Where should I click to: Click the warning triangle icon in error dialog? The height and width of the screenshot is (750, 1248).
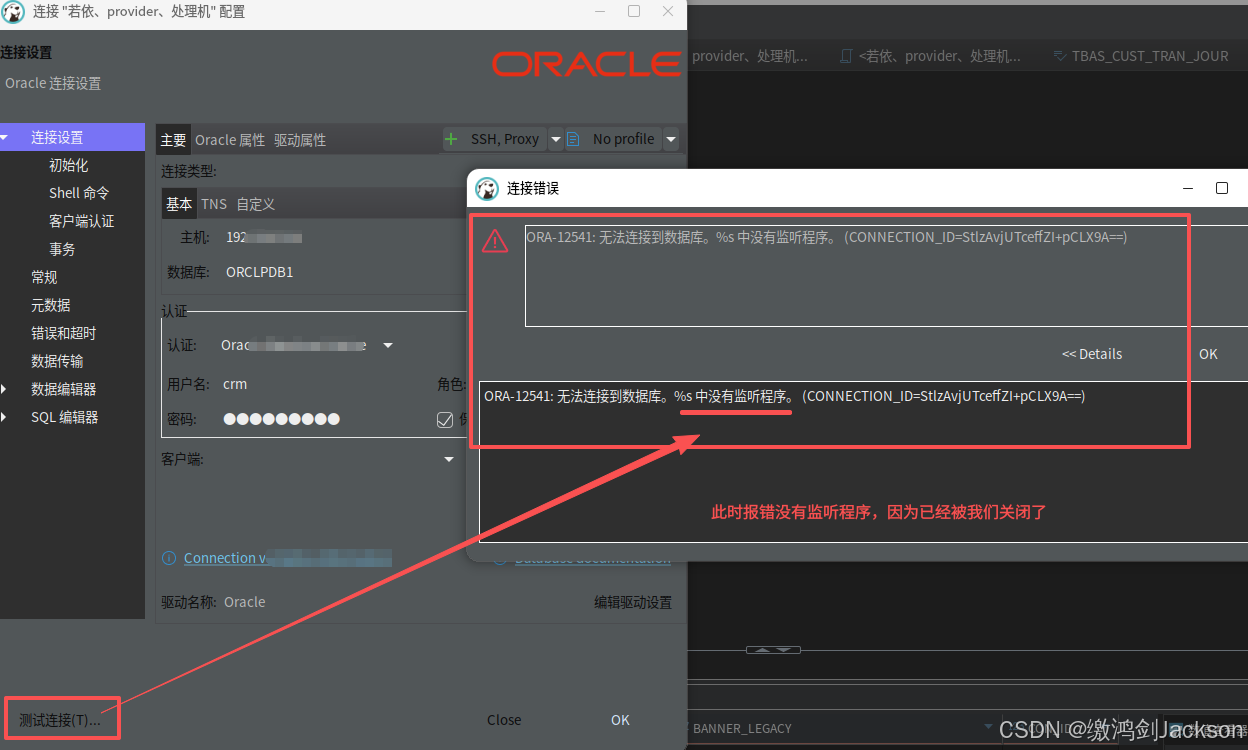tap(495, 241)
